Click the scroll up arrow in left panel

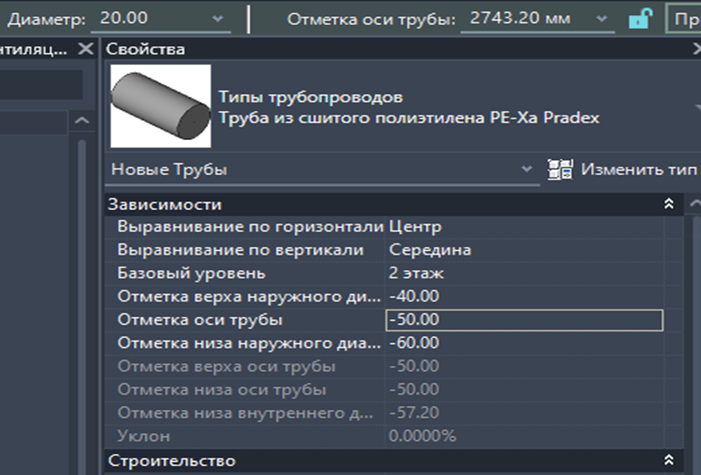82,120
